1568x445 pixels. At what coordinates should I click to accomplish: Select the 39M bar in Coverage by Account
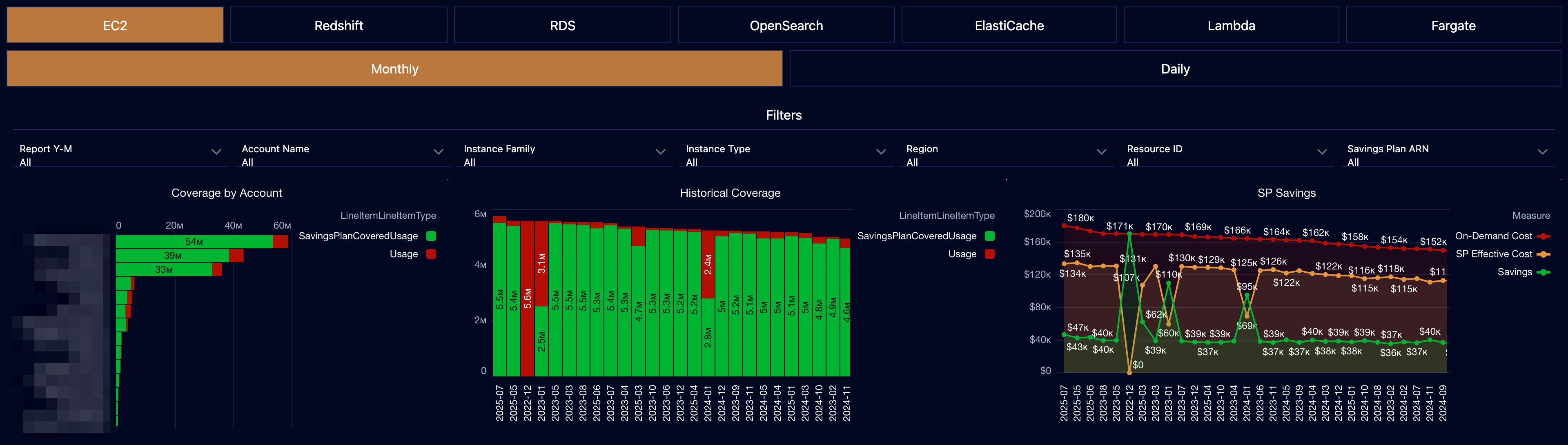(172, 256)
